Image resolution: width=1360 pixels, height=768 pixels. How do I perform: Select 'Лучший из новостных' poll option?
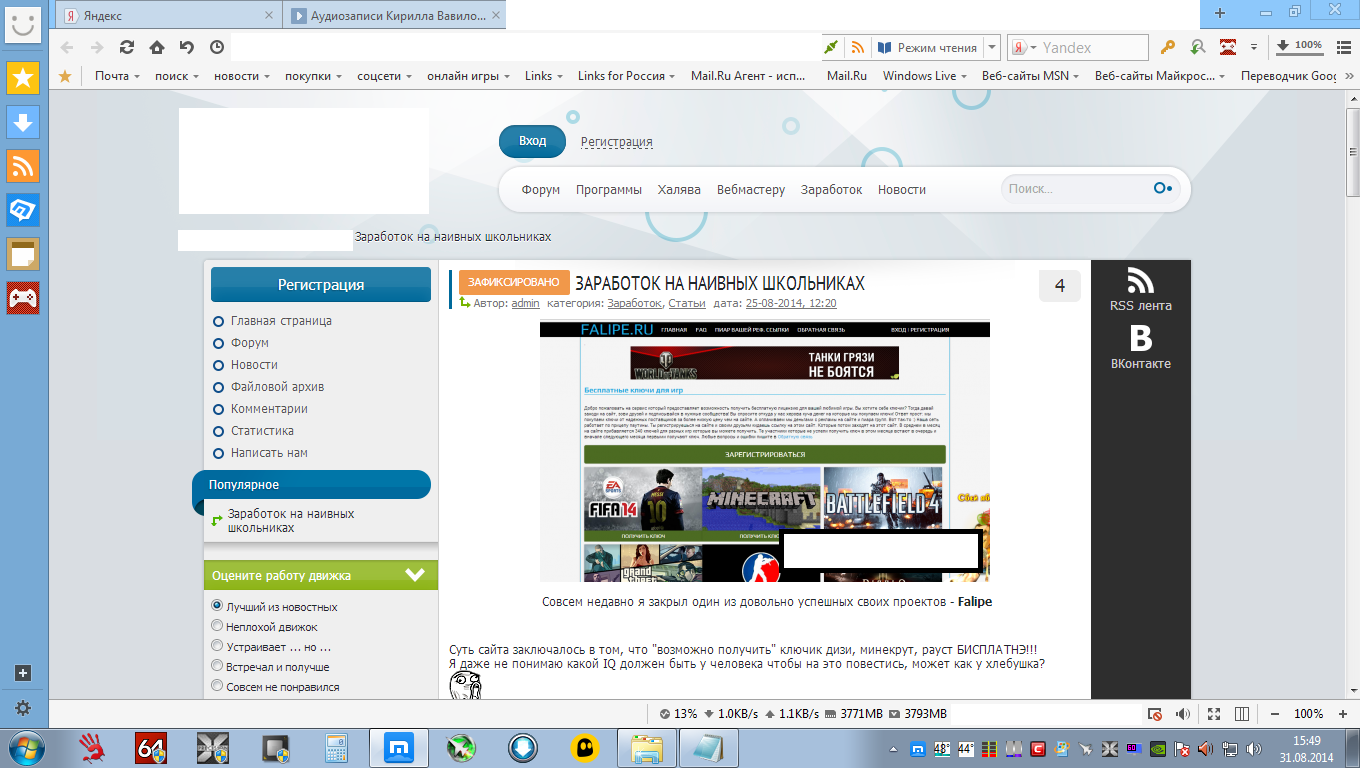pyautogui.click(x=217, y=606)
